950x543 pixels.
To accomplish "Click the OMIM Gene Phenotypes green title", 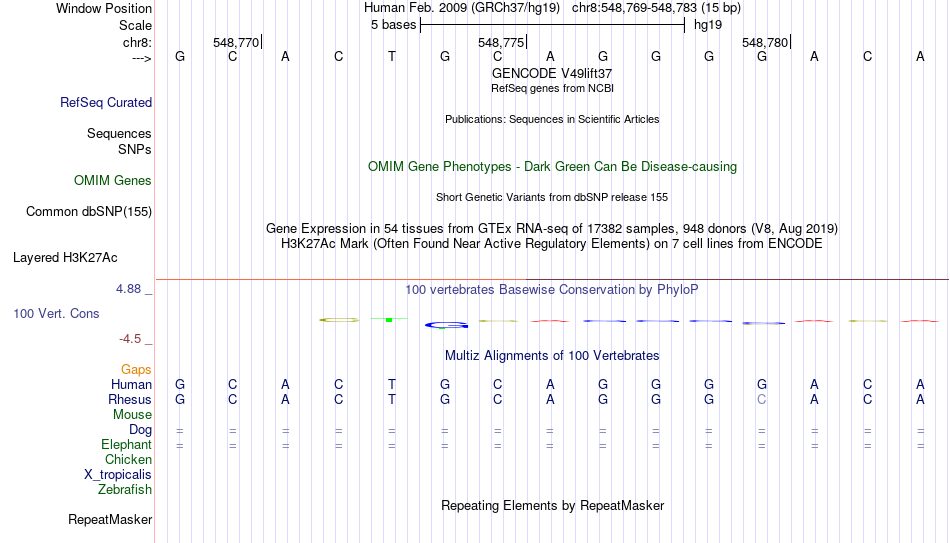I will click(x=552, y=167).
